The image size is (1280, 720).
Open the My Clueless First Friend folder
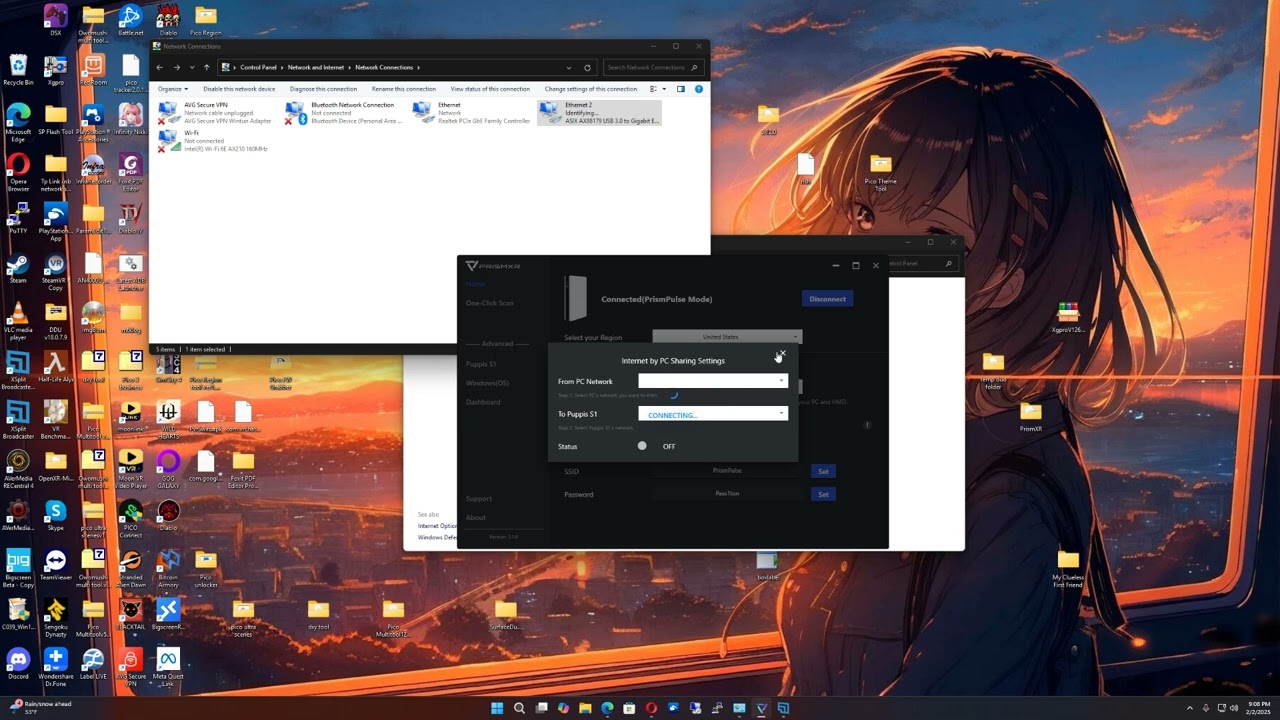tap(1068, 569)
